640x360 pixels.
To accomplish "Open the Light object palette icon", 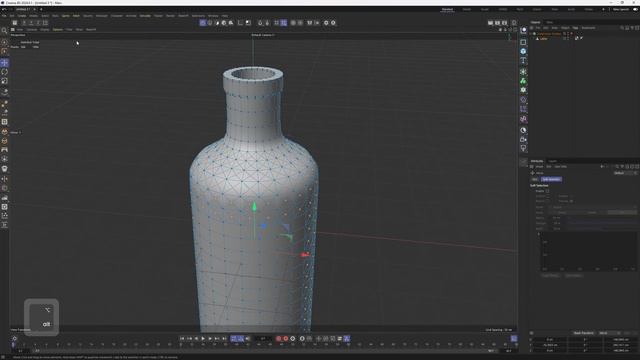I will pyautogui.click(x=523, y=149).
